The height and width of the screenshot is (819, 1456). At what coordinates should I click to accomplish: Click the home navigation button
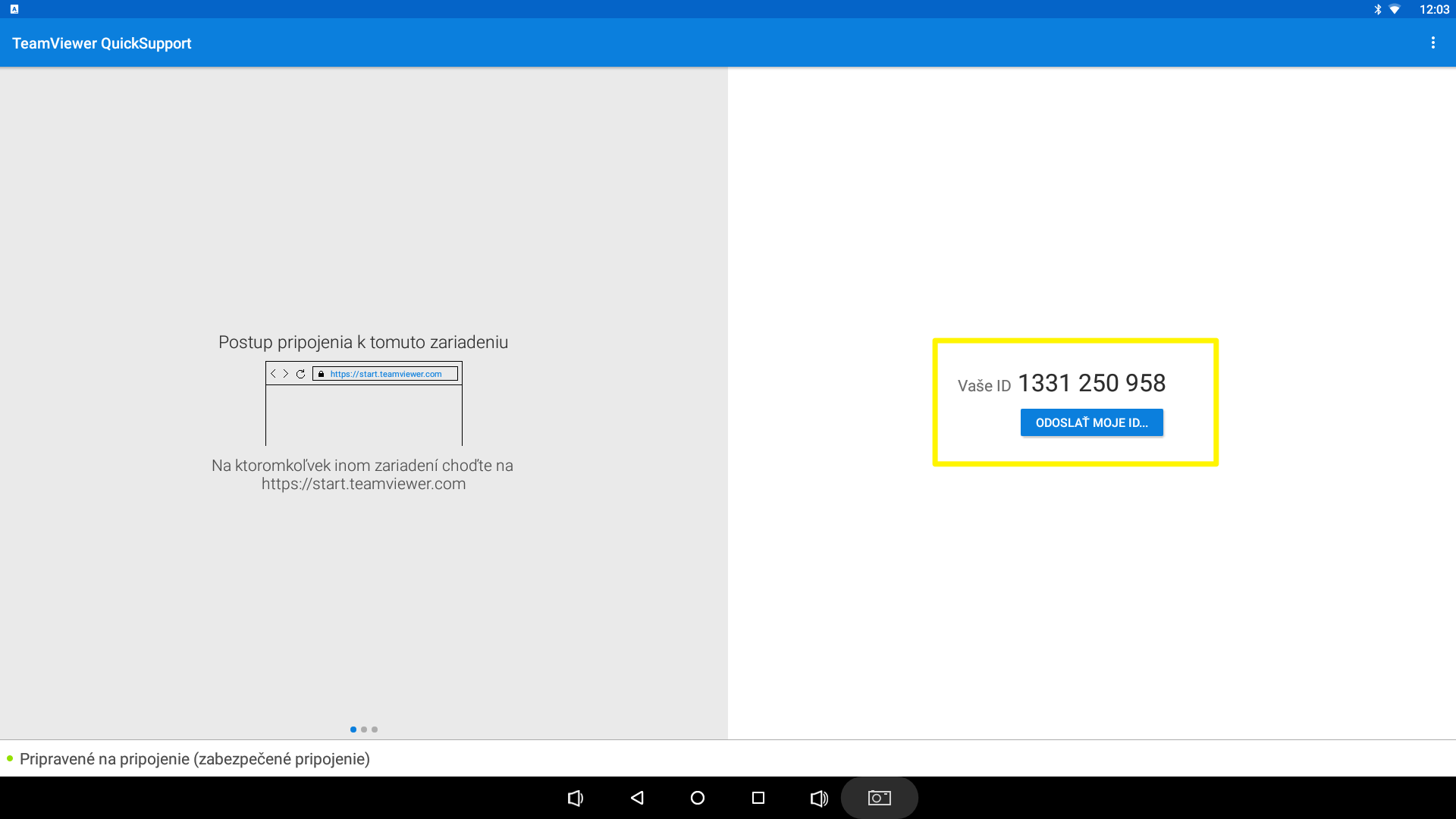[x=697, y=797]
